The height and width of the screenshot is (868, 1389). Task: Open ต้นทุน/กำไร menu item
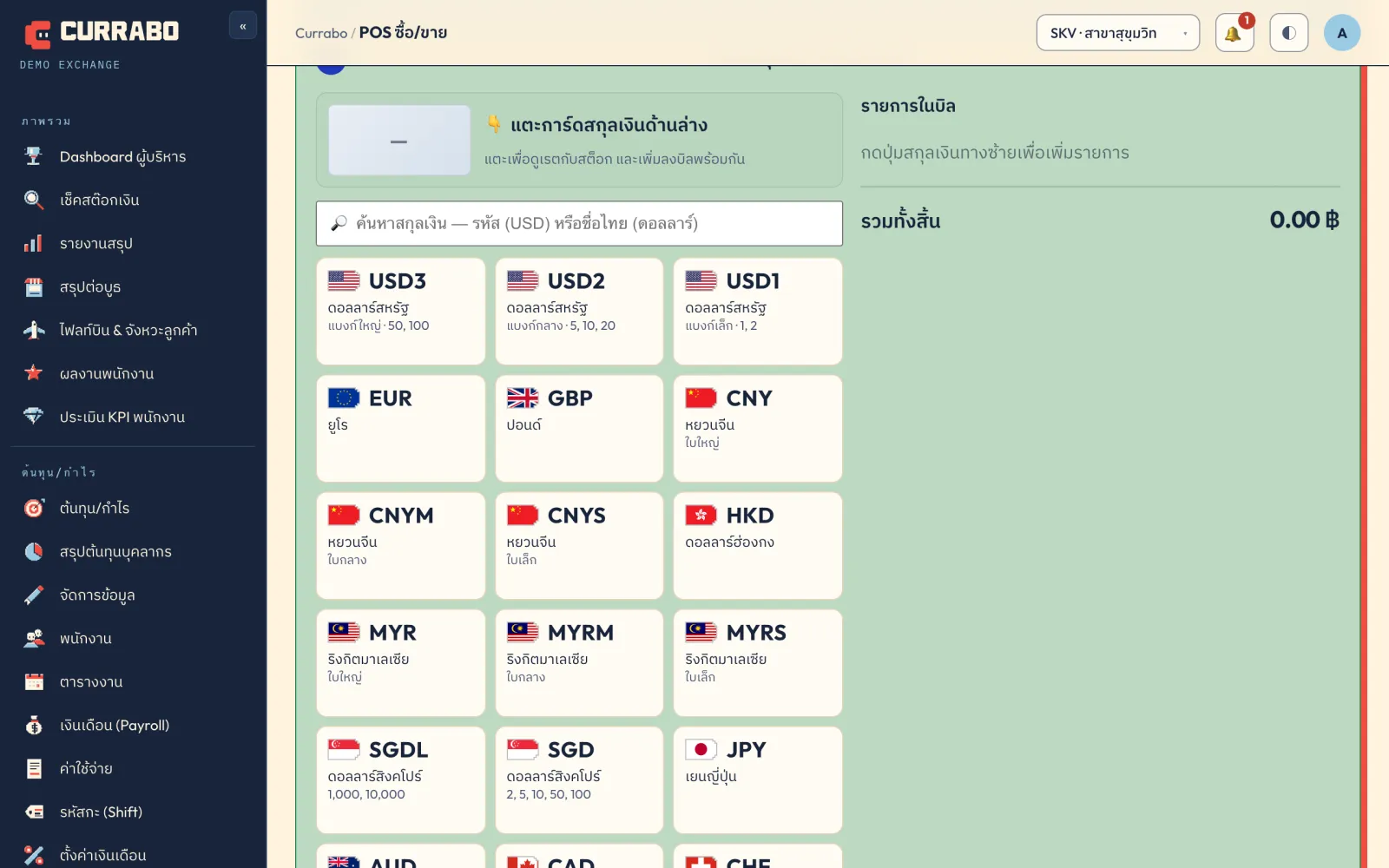(x=134, y=509)
